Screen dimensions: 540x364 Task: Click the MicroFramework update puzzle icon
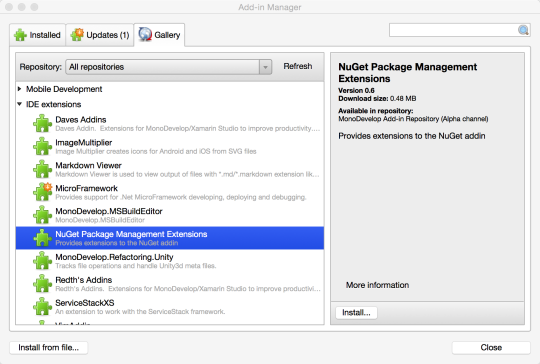(42, 192)
